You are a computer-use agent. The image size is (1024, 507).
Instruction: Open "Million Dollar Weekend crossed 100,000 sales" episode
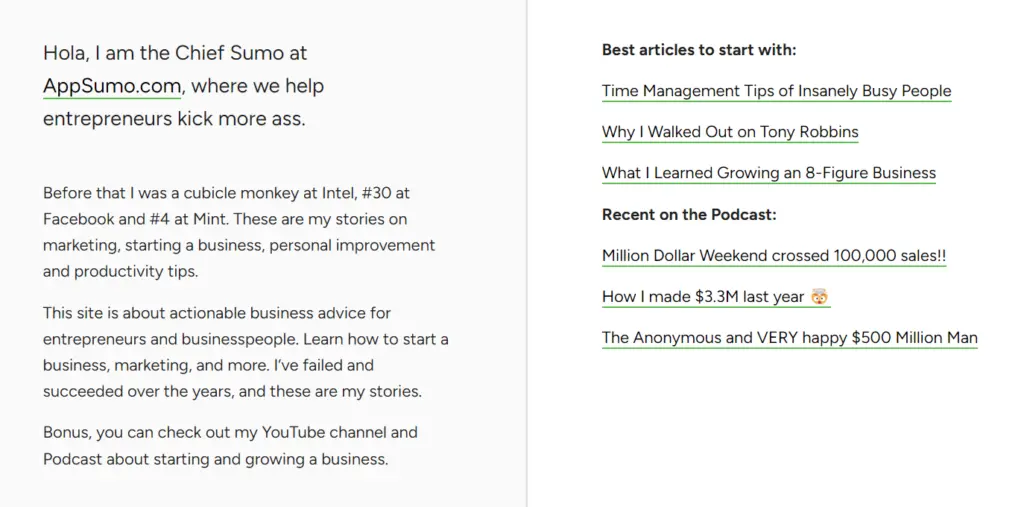click(x=773, y=256)
